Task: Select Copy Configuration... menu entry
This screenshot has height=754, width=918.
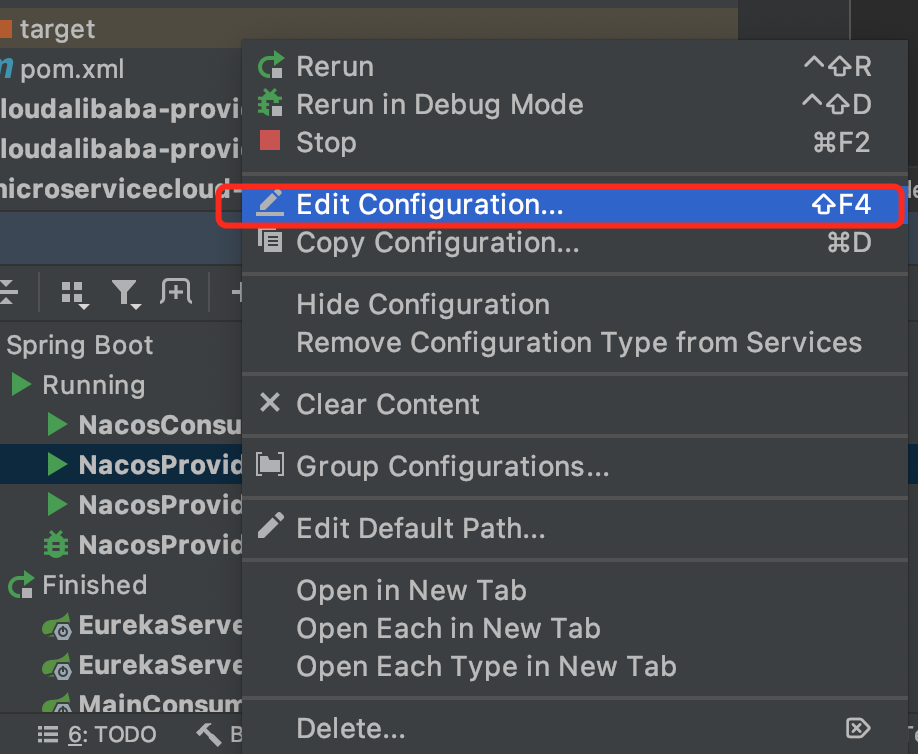Action: tap(437, 243)
